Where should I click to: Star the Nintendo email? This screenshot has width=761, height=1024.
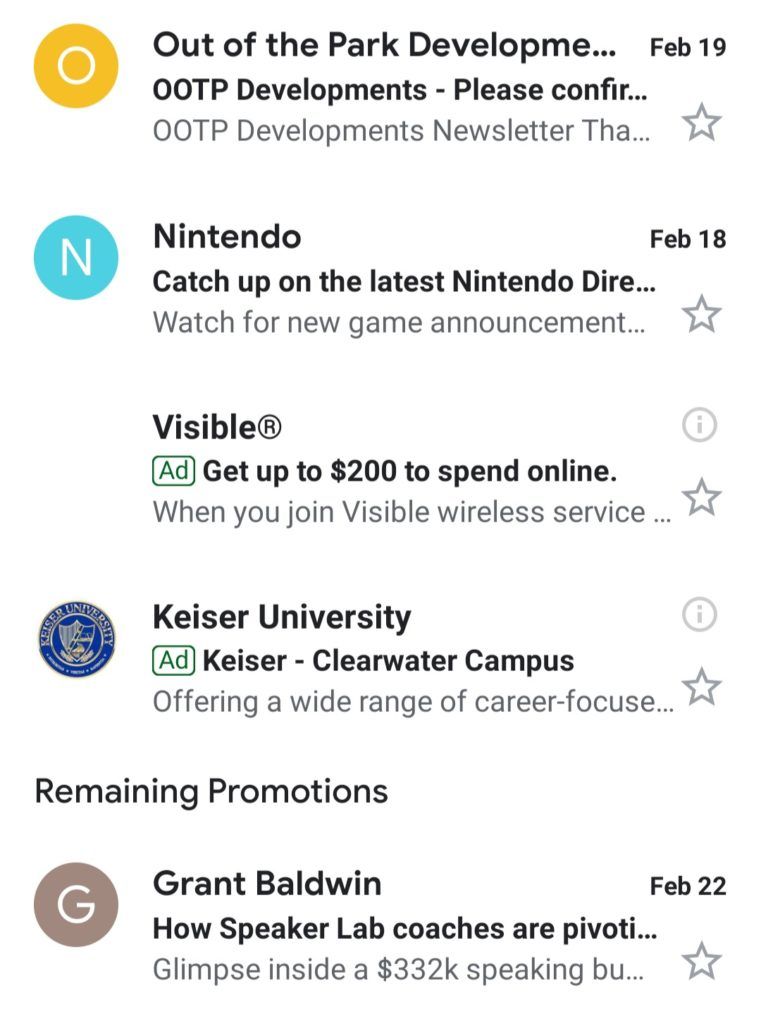(x=702, y=314)
